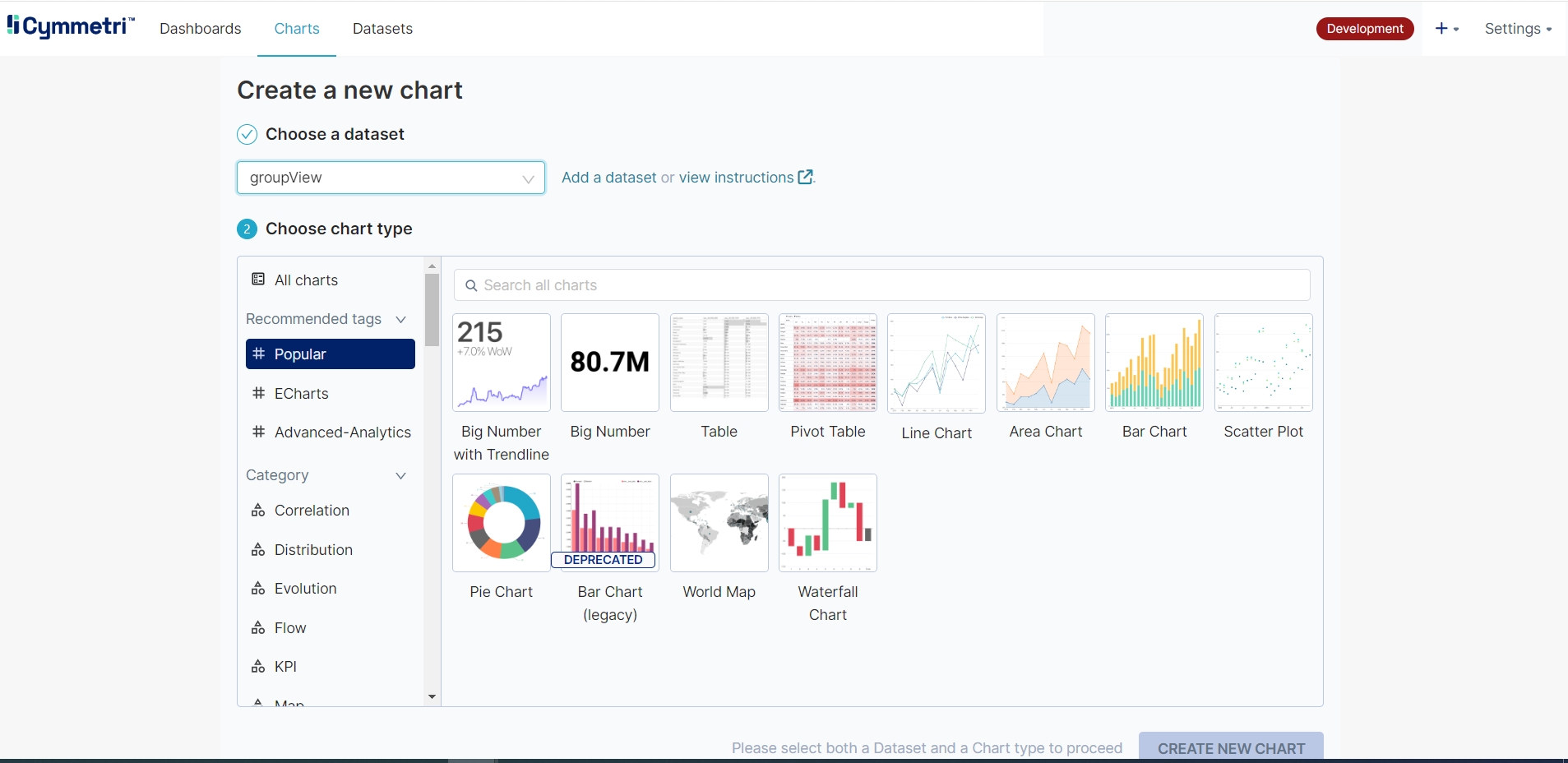
Task: Click the Add a dataset link
Action: pos(608,178)
